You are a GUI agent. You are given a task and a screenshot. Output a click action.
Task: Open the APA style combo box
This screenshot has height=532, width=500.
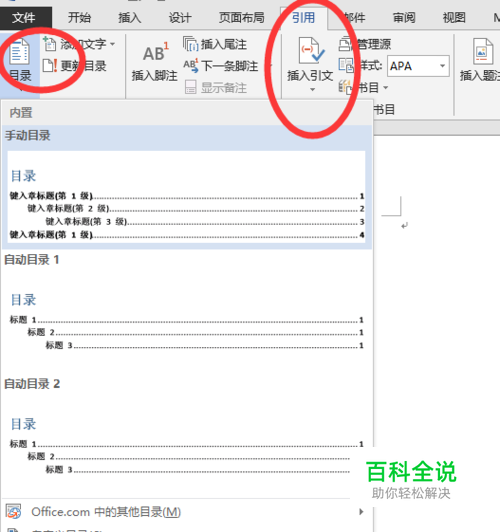pos(418,66)
